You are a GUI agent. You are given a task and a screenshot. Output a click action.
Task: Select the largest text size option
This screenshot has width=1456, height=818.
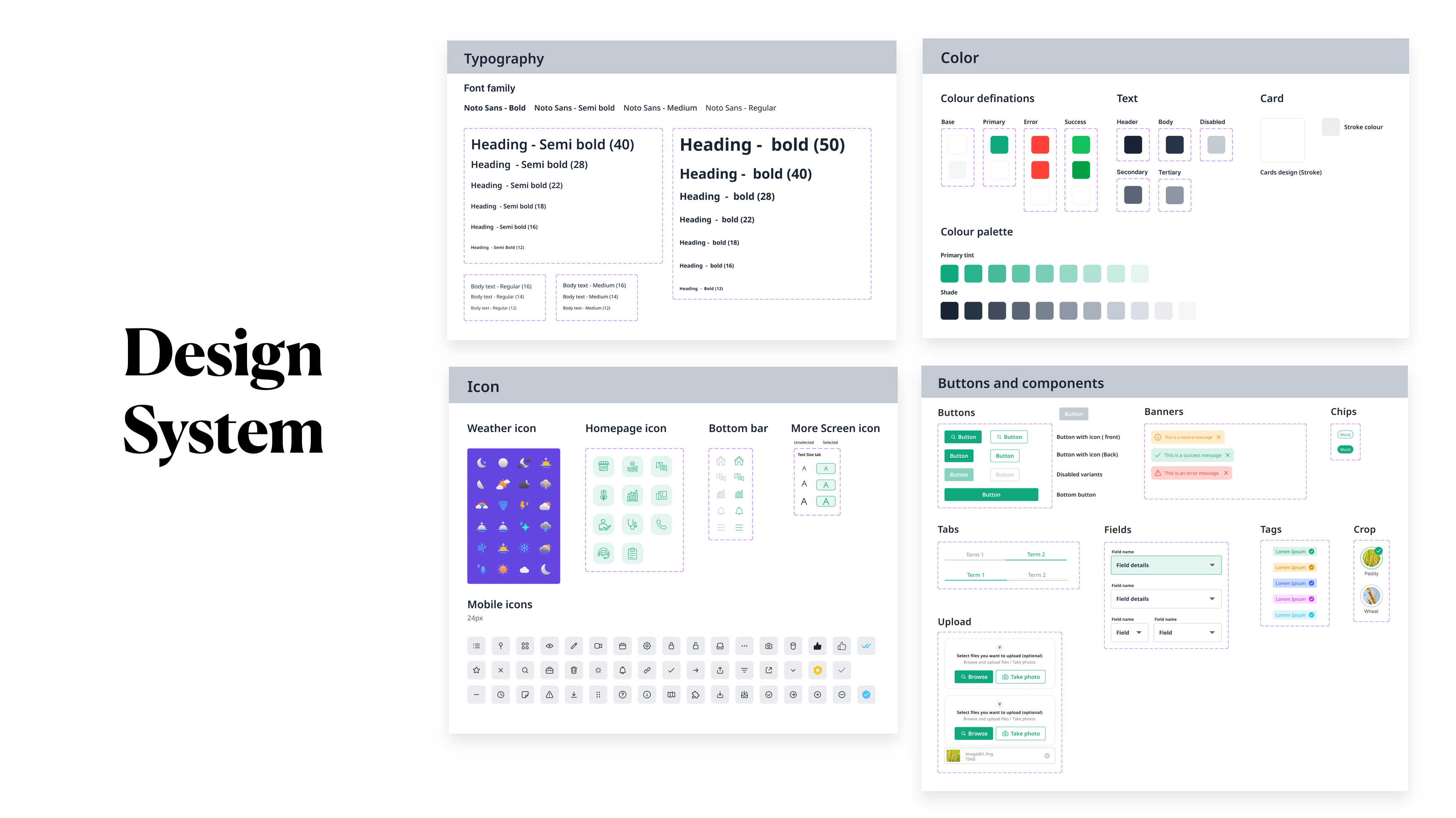pos(826,501)
